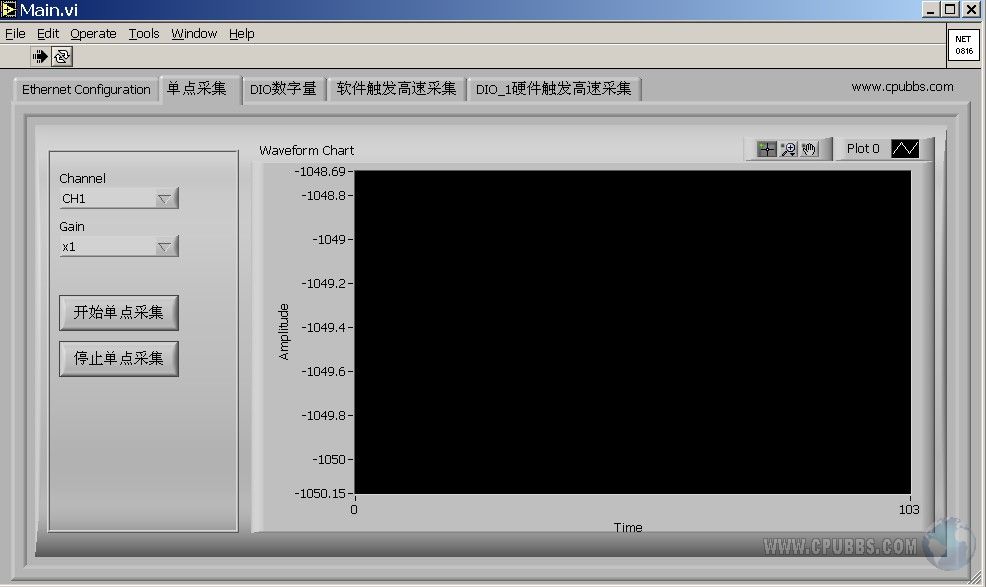Minimize the Main.vi window
This screenshot has height=587, width=986.
[x=931, y=9]
